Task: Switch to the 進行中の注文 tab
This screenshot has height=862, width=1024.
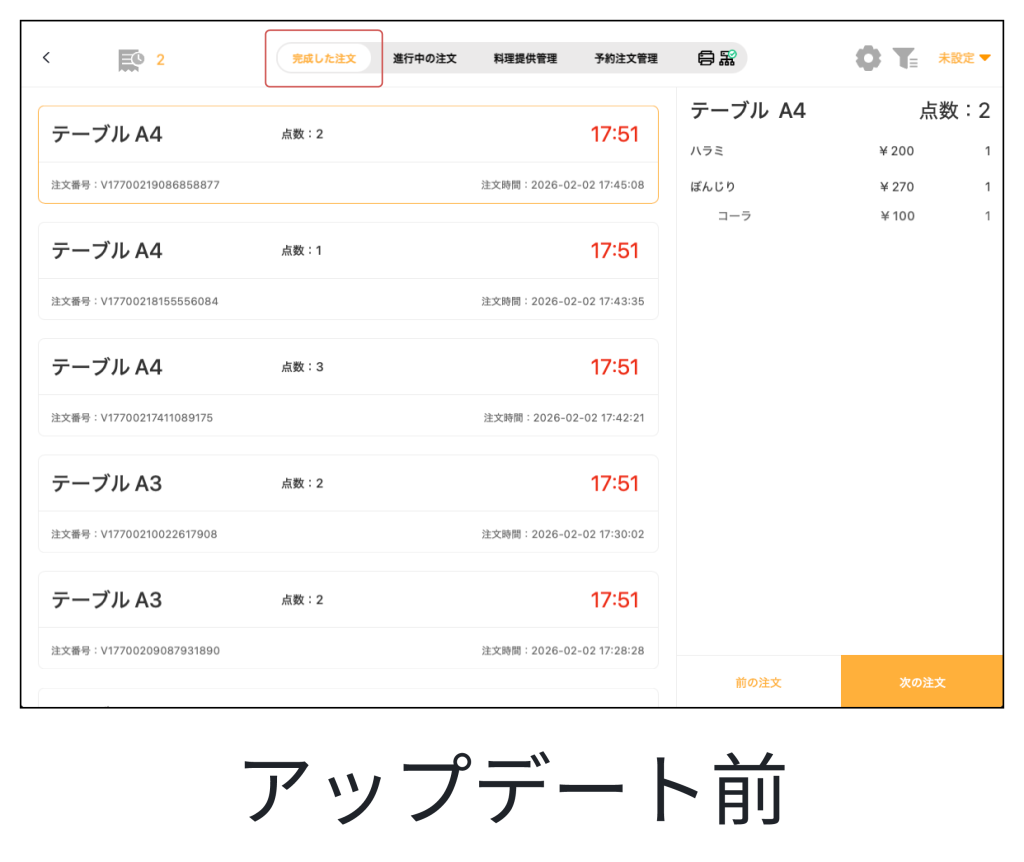Action: click(x=425, y=58)
